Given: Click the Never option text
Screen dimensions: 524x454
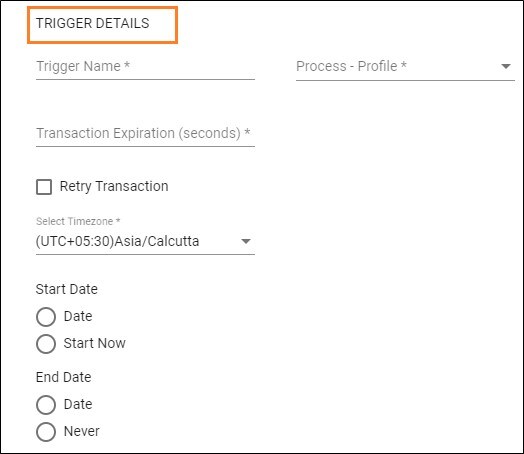Looking at the screenshot, I should (82, 431).
